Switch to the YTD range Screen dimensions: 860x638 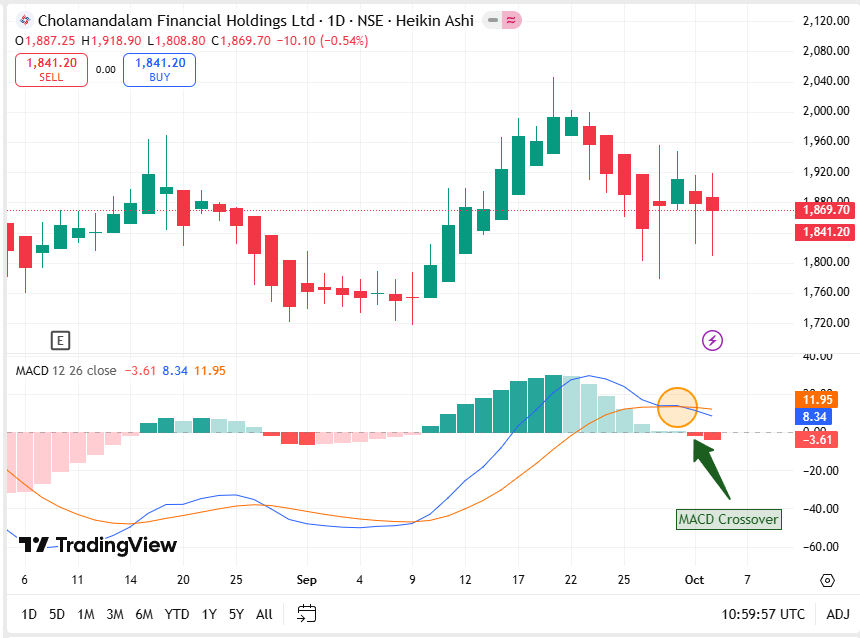tap(177, 614)
